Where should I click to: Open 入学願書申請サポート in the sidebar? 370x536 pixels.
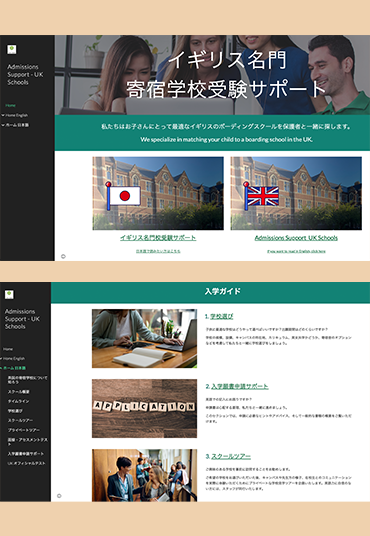26,454
